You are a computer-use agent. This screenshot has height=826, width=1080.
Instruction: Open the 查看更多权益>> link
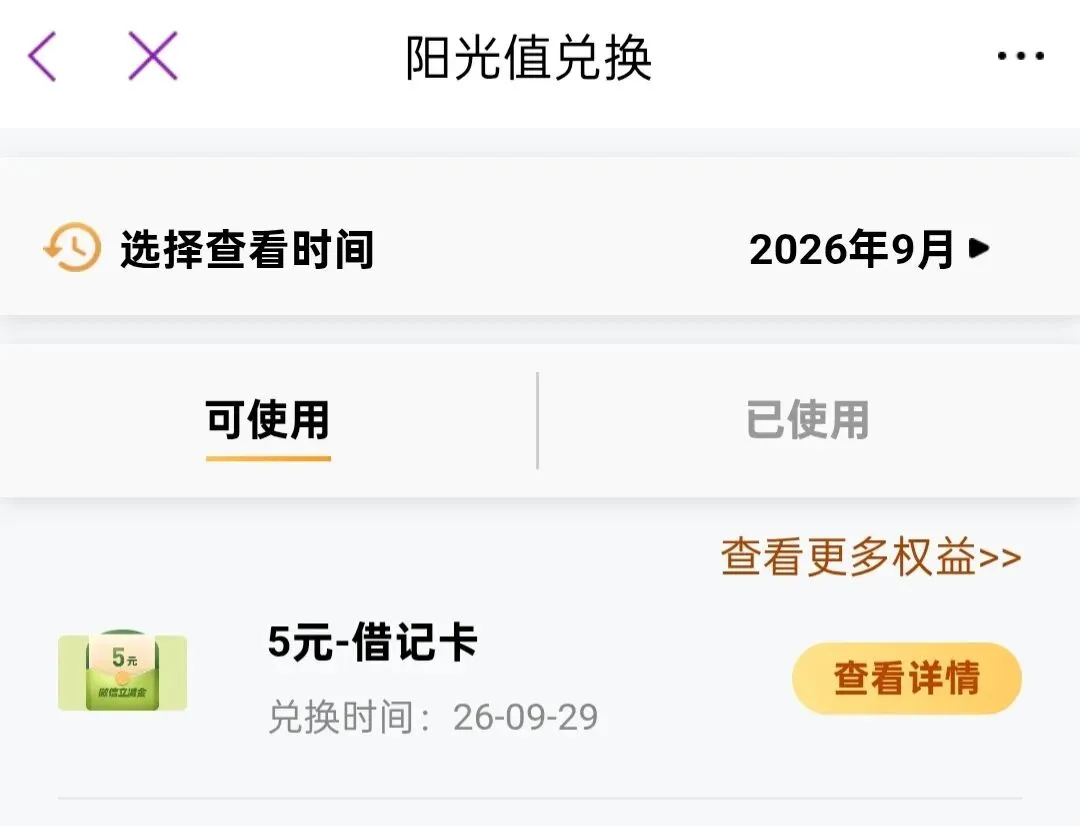click(x=871, y=557)
